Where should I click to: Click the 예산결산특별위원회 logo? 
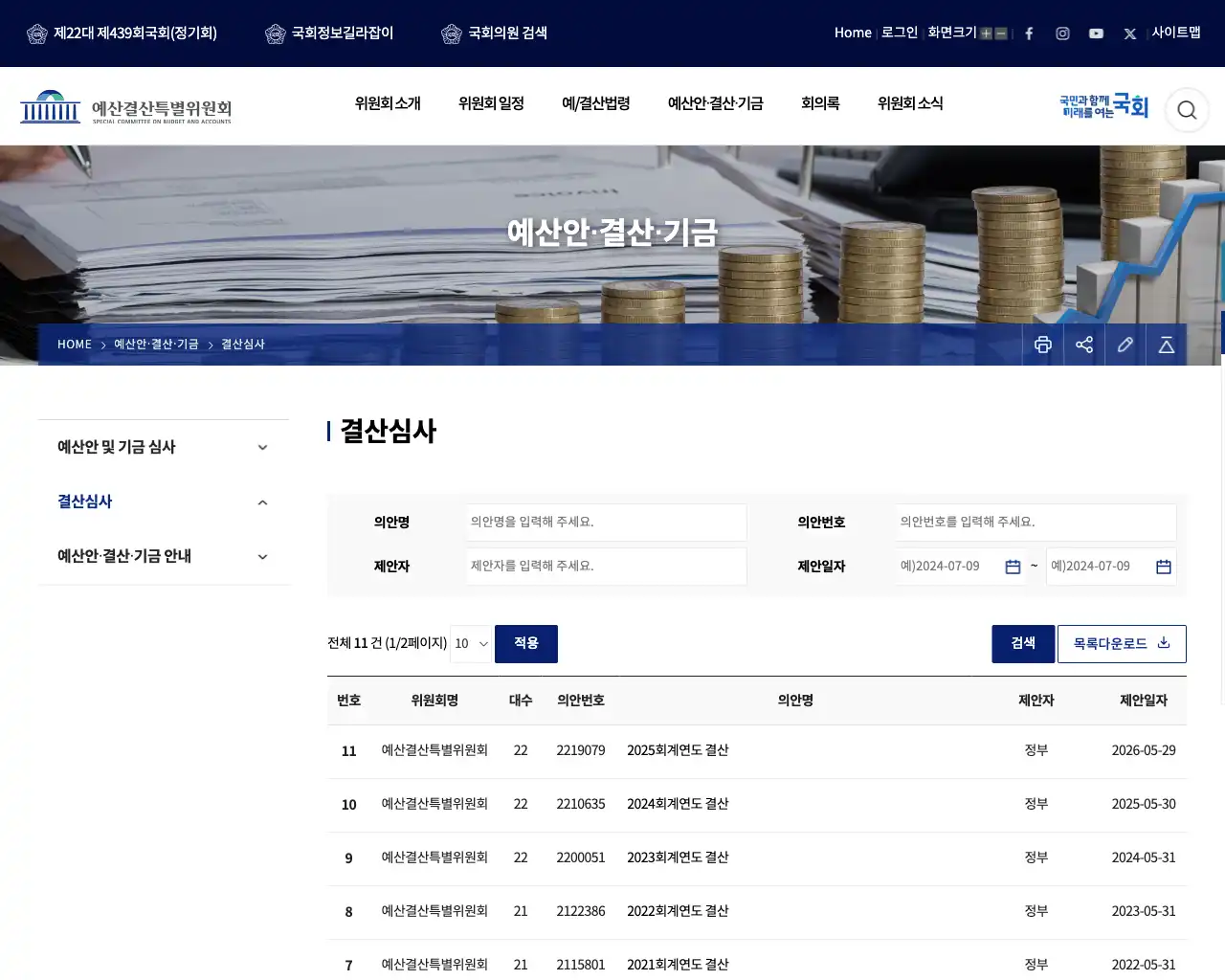[x=126, y=108]
